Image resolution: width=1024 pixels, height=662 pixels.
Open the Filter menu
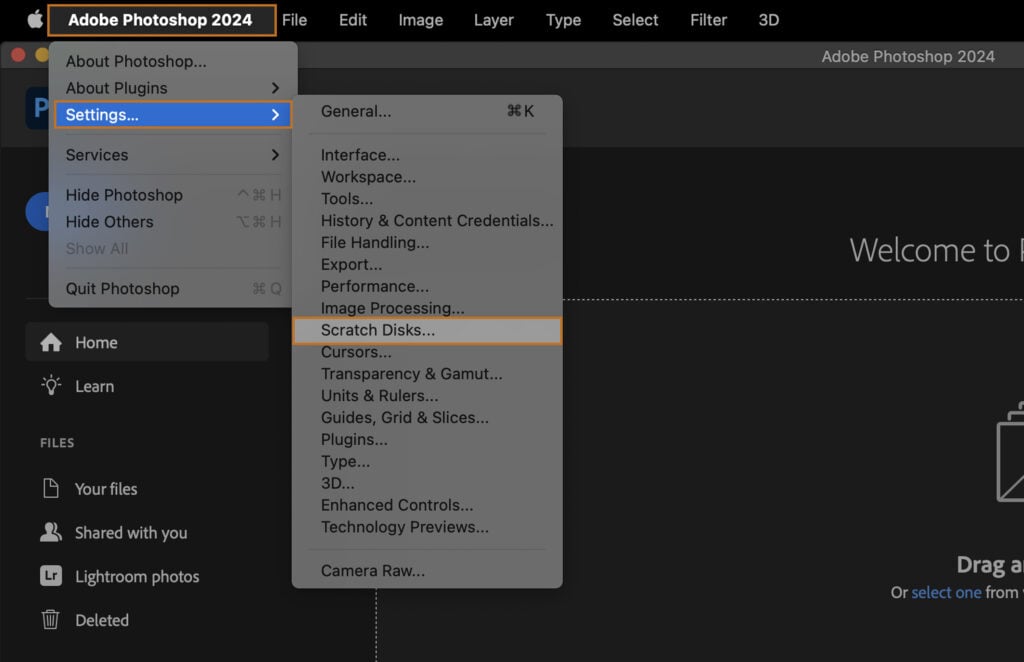708,19
